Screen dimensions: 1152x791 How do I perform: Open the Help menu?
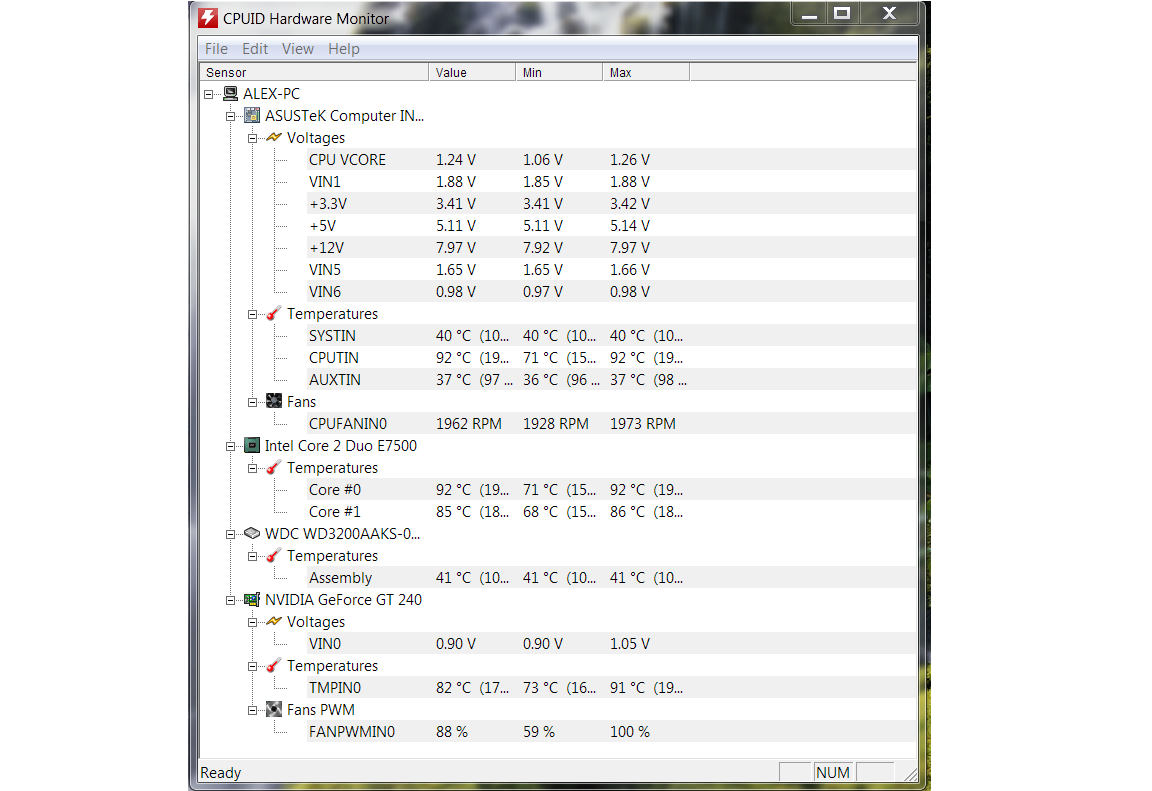344,49
